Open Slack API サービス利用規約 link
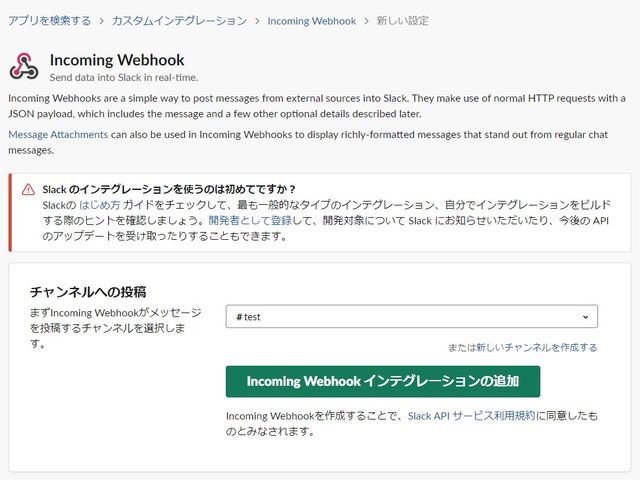Screen dimensions: 640x480 tap(471, 416)
